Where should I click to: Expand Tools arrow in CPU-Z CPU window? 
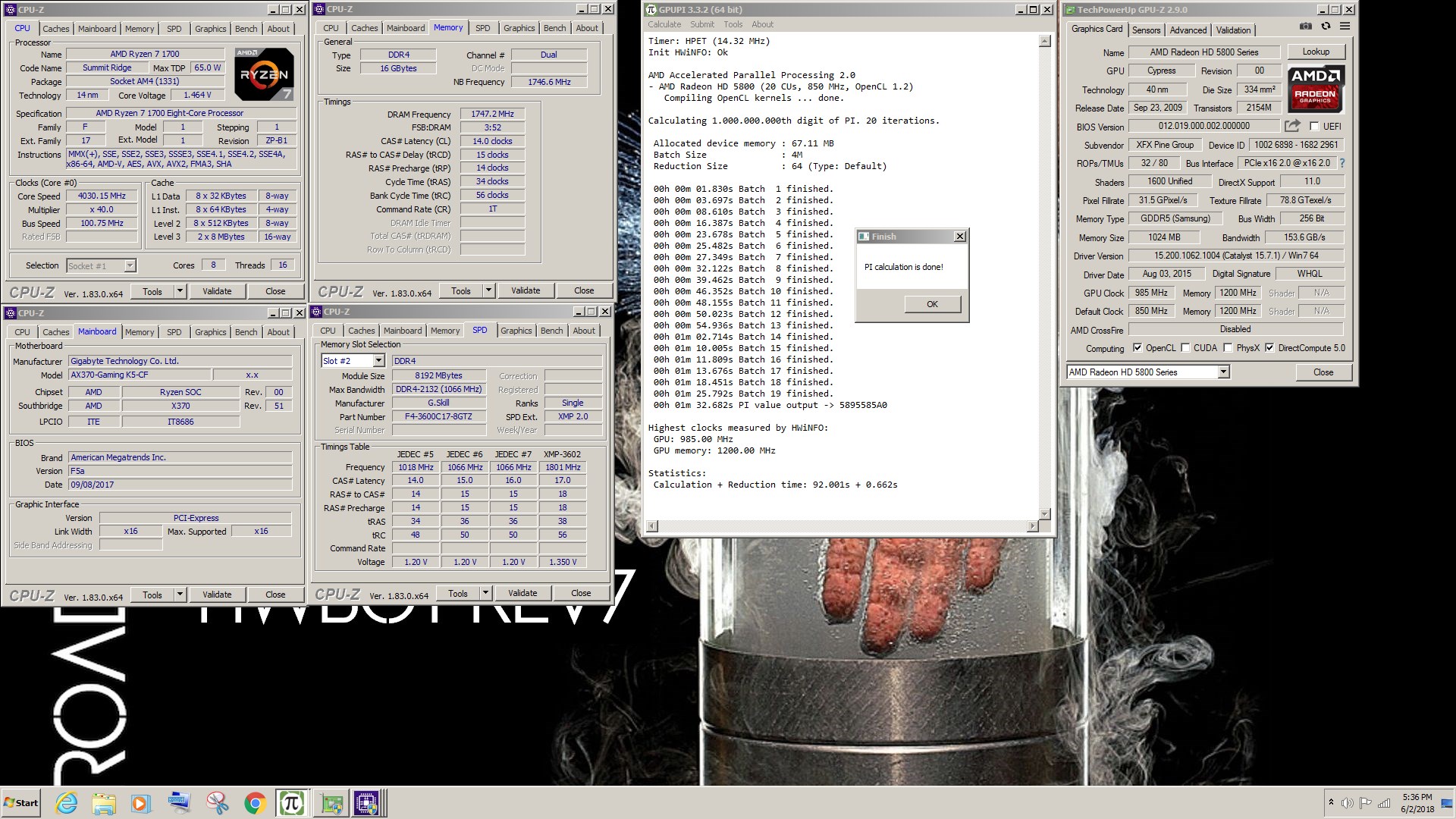pos(180,291)
